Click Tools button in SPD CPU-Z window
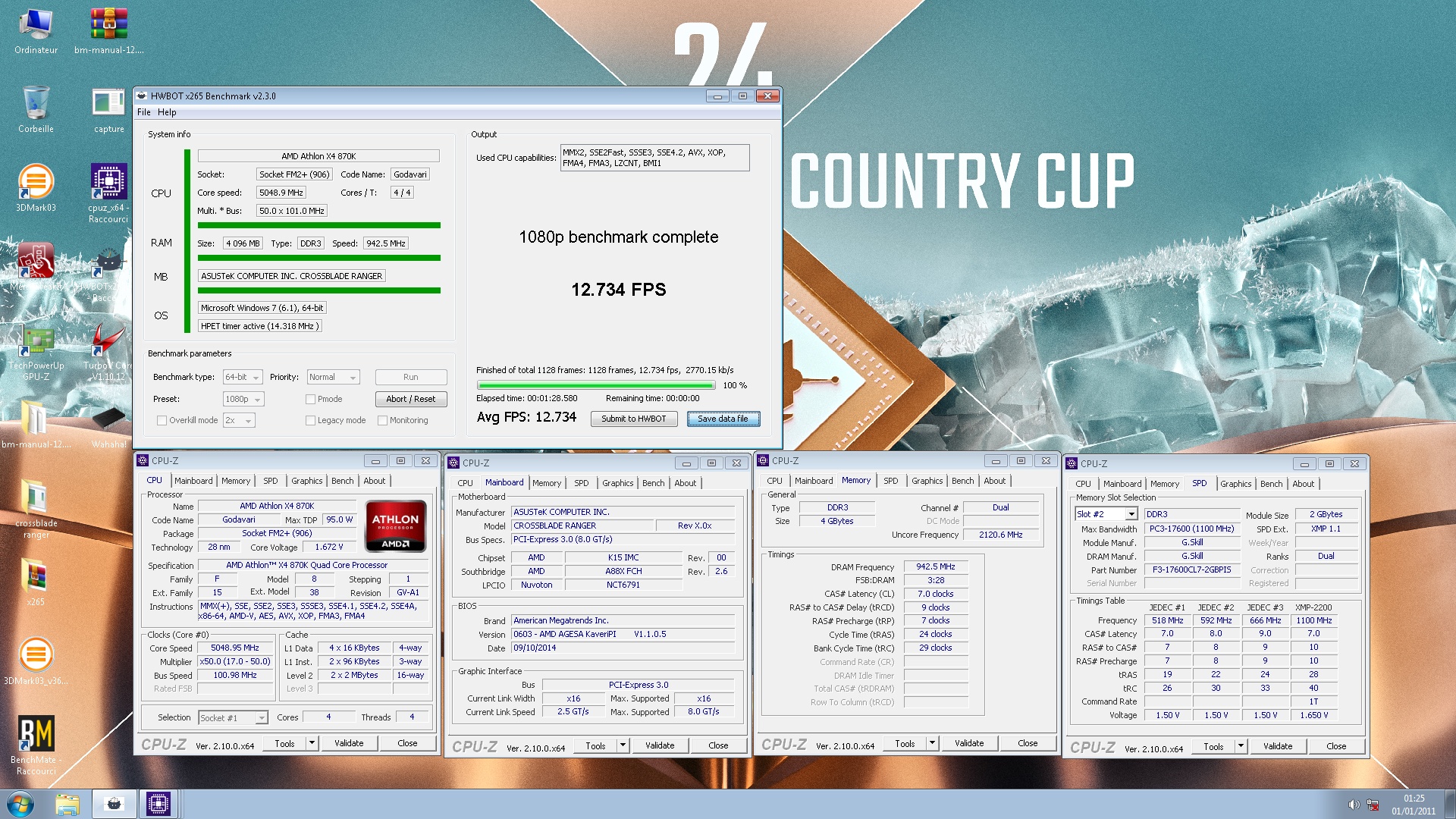Image resolution: width=1456 pixels, height=819 pixels. [x=1213, y=746]
